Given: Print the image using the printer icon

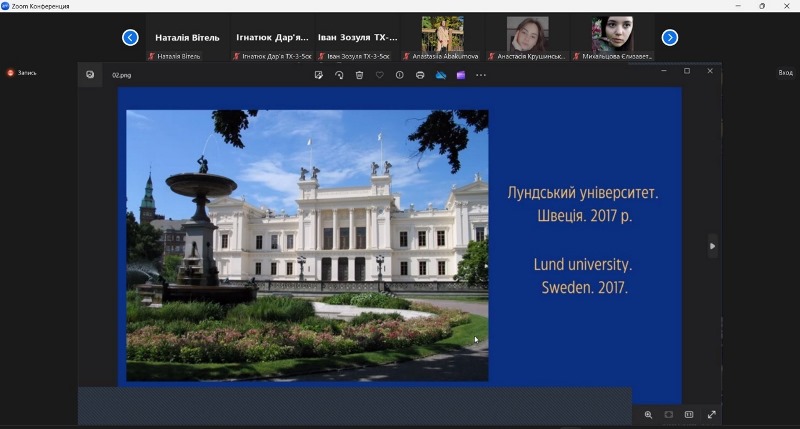Looking at the screenshot, I should point(420,75).
